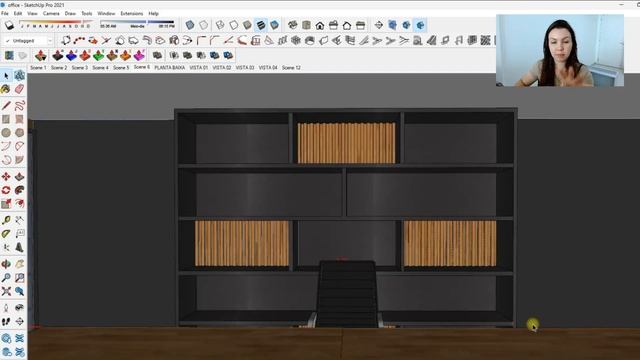Image resolution: width=640 pixels, height=360 pixels.
Task: Open the View menu
Action: [x=32, y=13]
